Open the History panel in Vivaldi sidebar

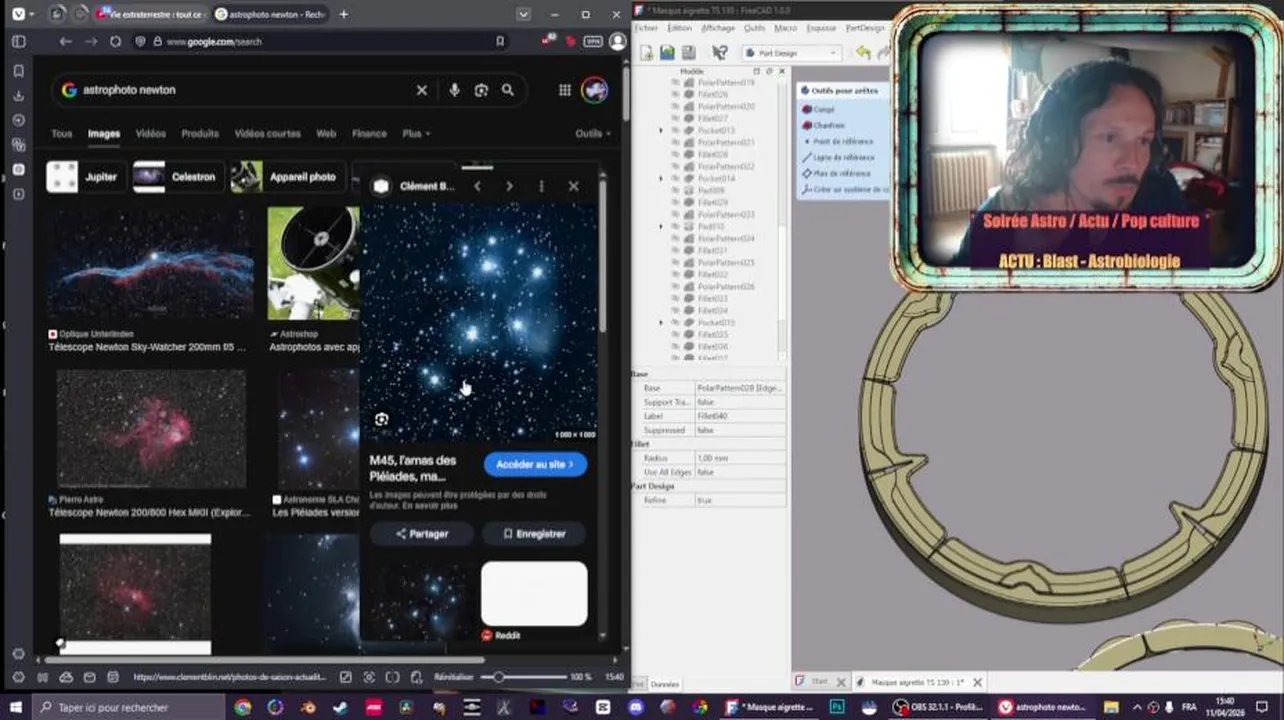[x=18, y=120]
